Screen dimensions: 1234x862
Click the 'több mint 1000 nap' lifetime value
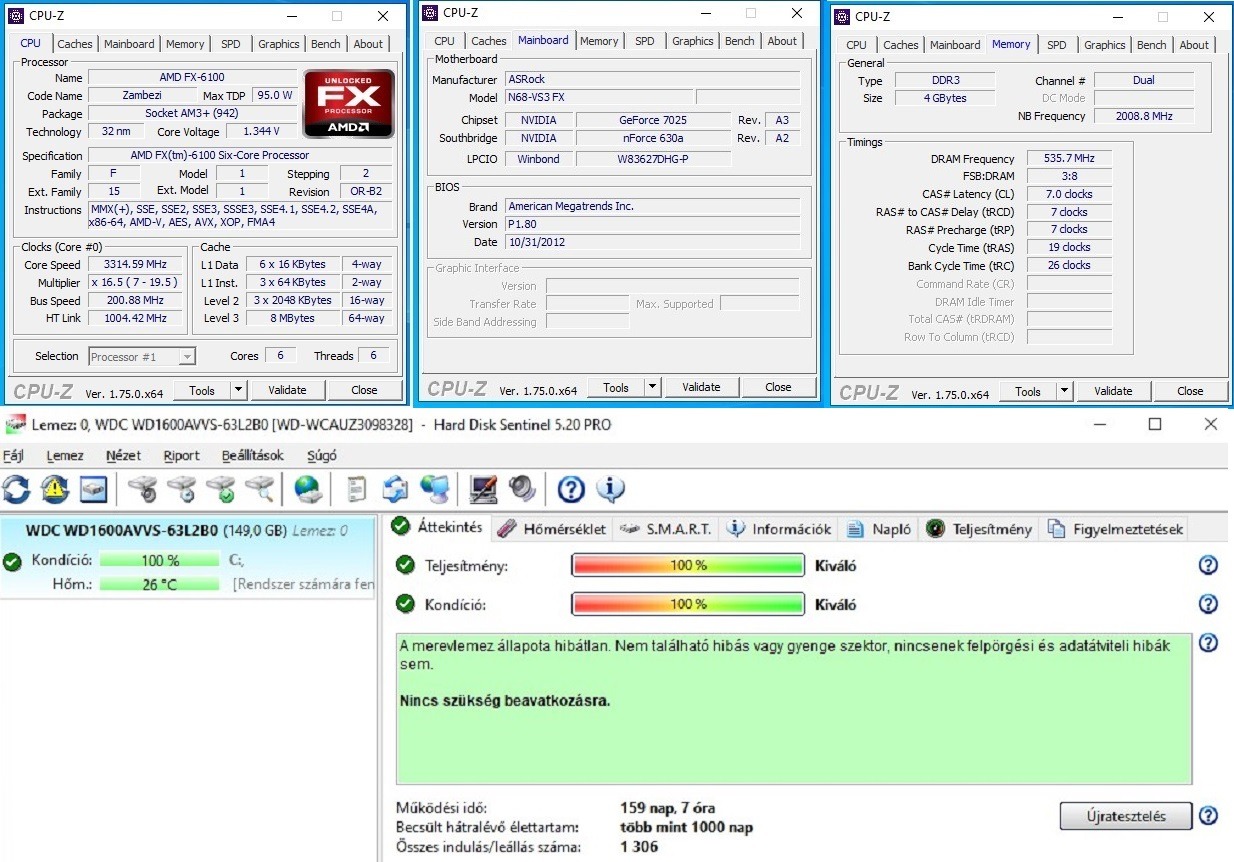point(686,827)
